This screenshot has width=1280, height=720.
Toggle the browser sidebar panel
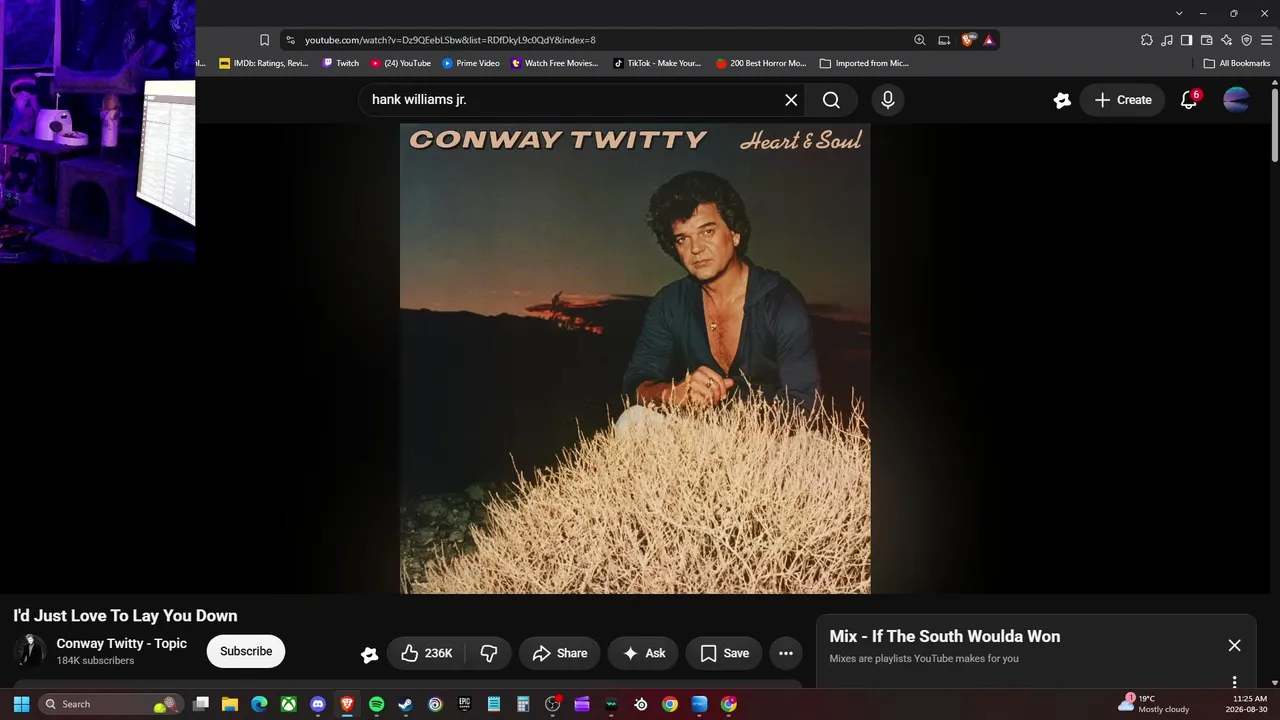(x=1186, y=40)
